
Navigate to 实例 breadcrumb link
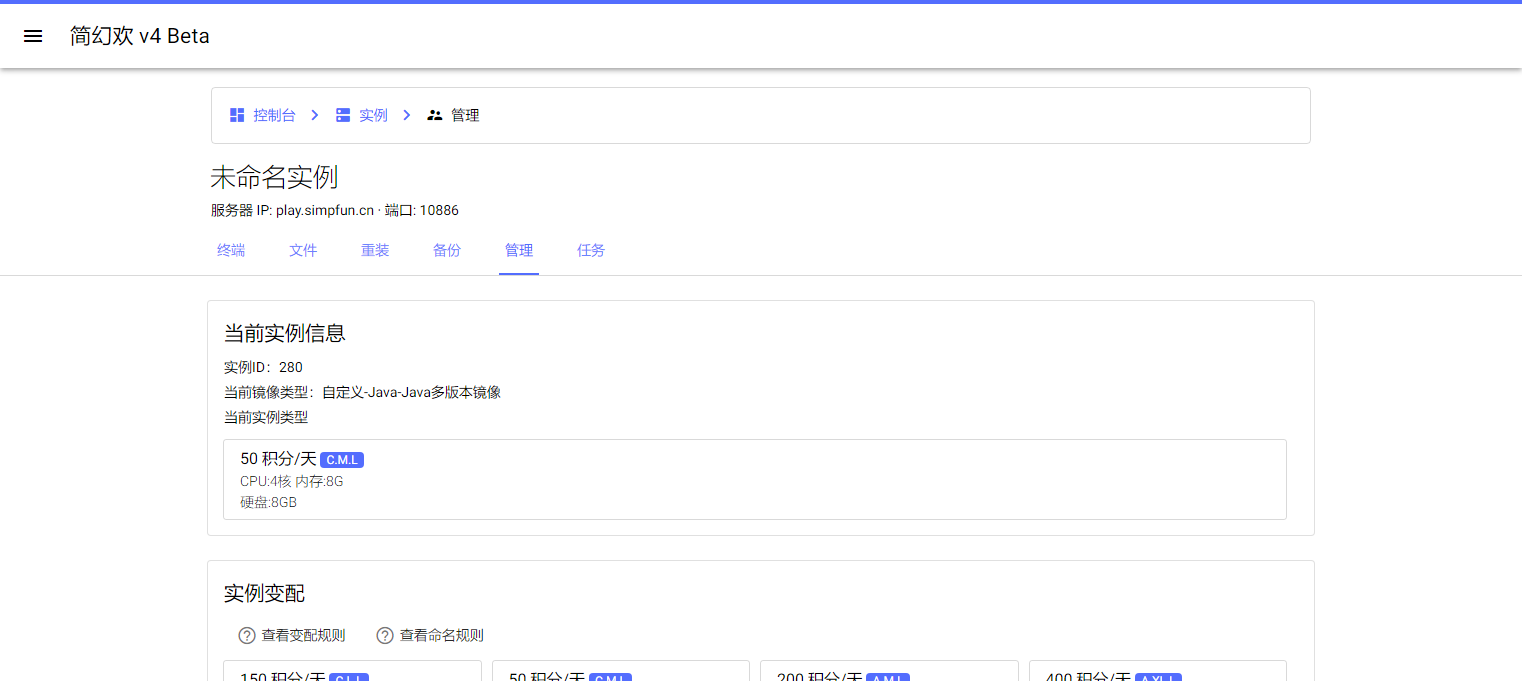pos(373,115)
